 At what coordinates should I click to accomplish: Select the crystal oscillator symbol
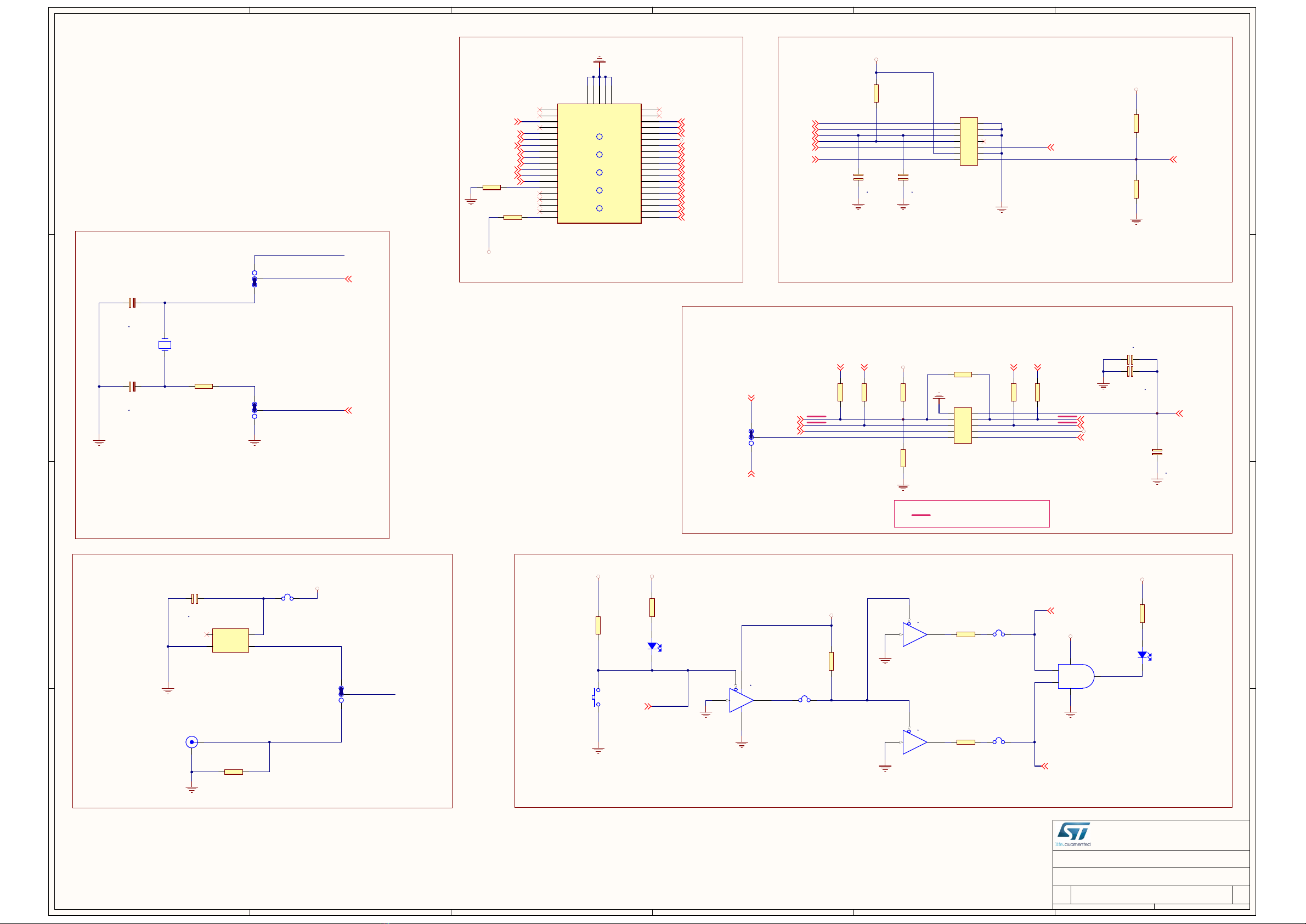165,345
